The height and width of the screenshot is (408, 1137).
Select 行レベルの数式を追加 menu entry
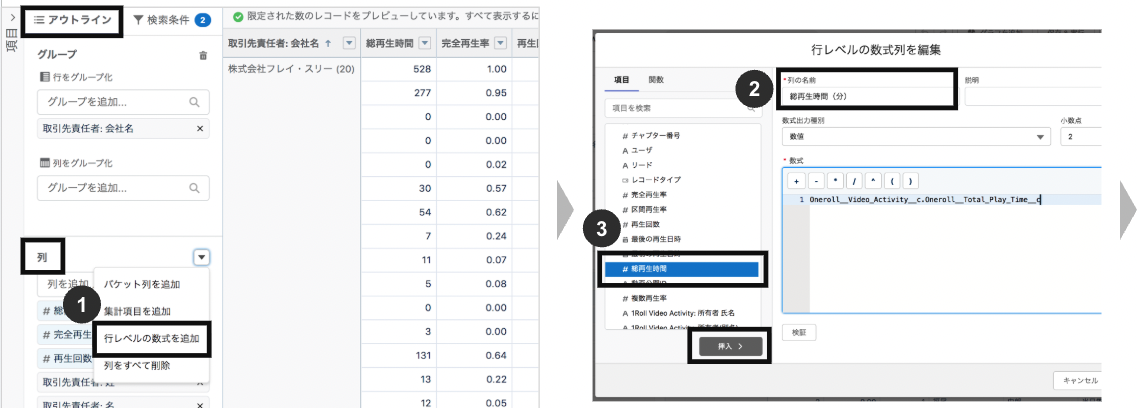pos(152,338)
